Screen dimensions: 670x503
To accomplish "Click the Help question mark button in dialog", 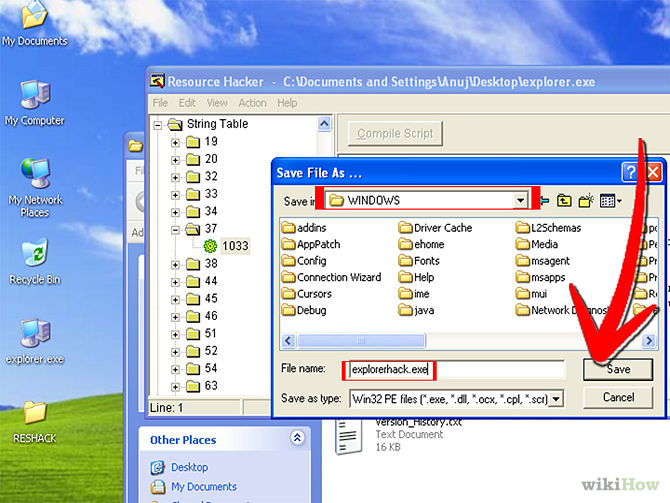I will coord(630,173).
